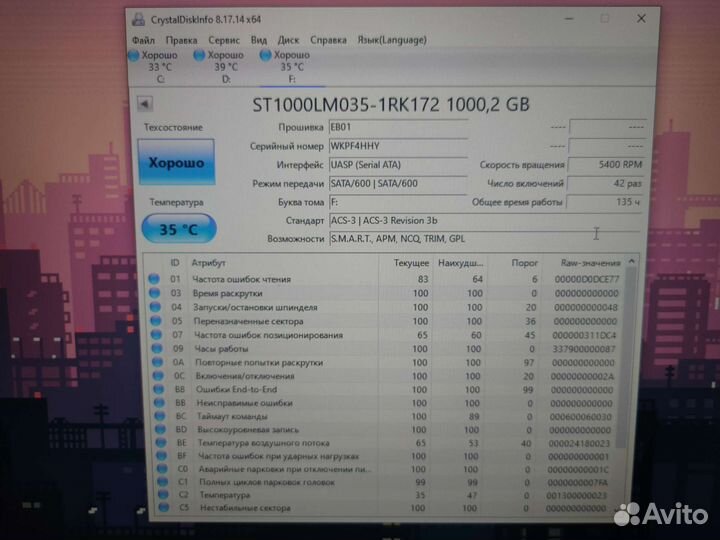Image resolution: width=720 pixels, height=540 pixels.
Task: Click status icon of attribute 09 row
Action: [x=157, y=349]
